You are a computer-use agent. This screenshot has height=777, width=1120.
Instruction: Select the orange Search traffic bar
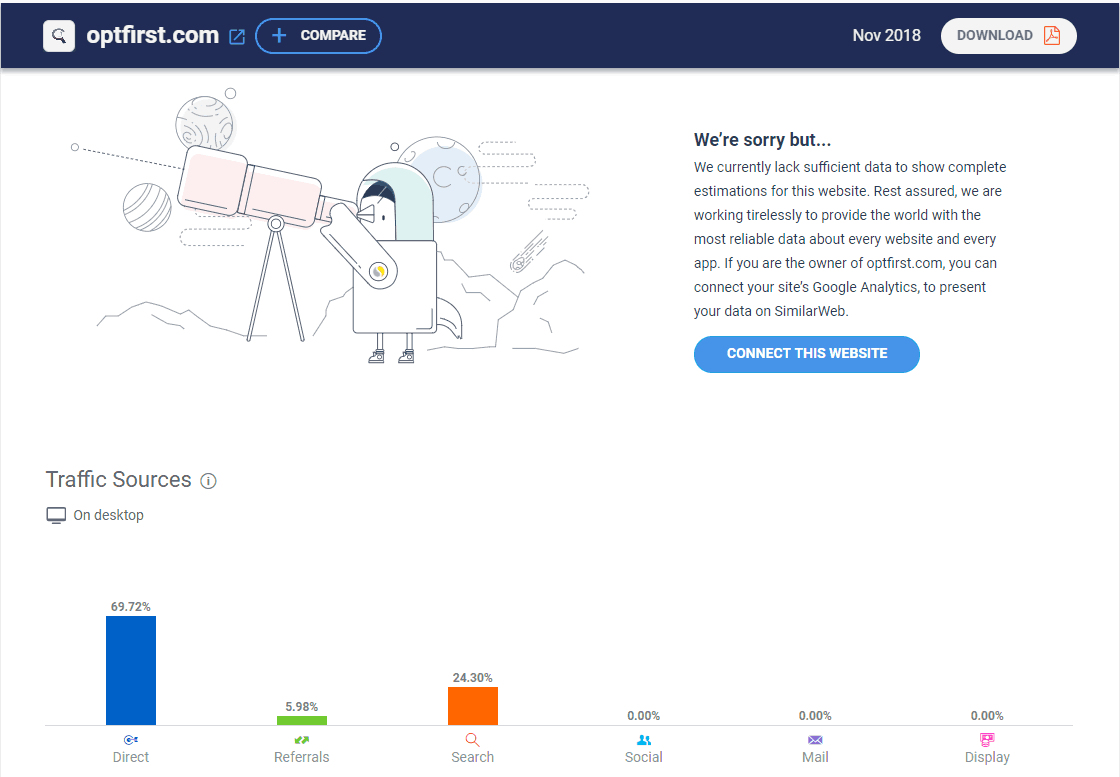pyautogui.click(x=472, y=705)
